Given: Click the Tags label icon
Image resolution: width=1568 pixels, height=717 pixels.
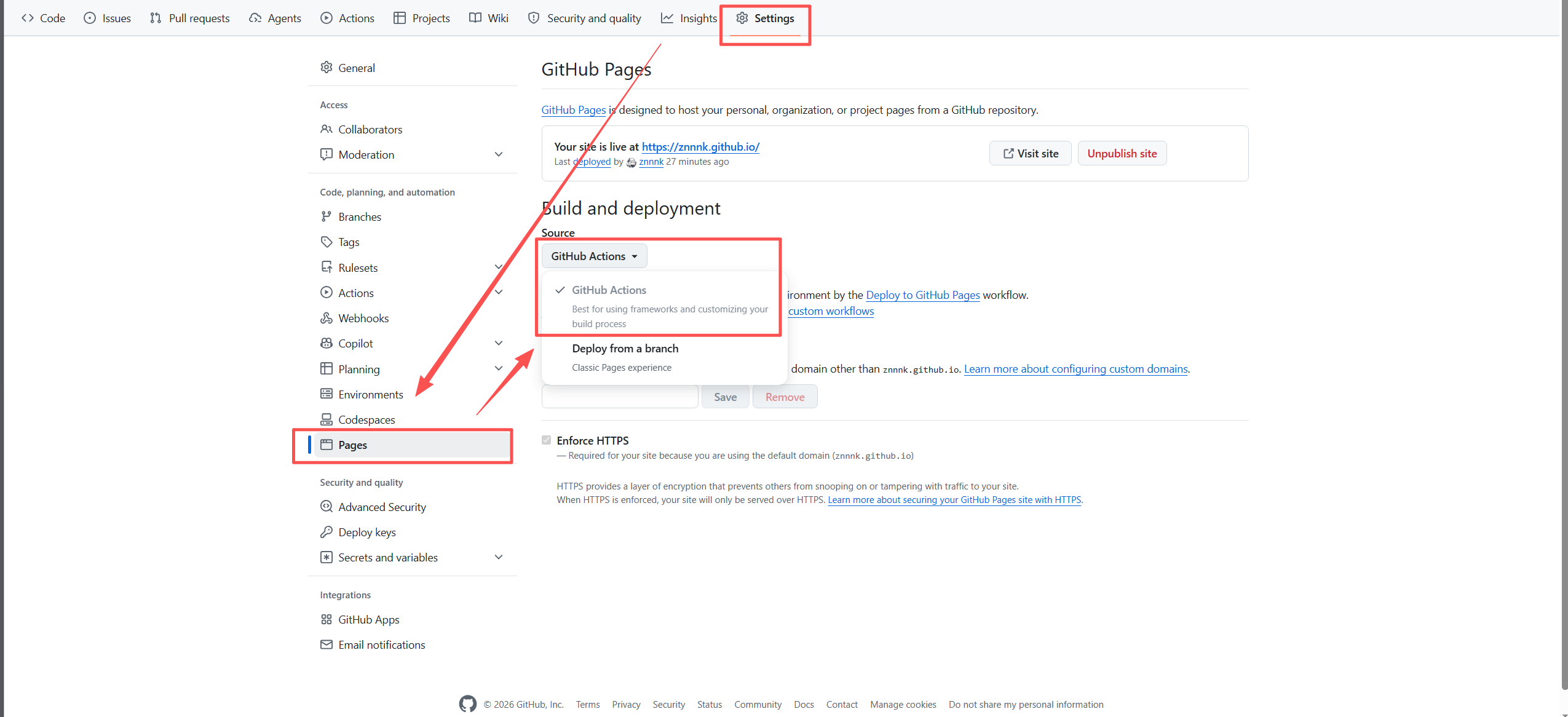Looking at the screenshot, I should [x=327, y=242].
